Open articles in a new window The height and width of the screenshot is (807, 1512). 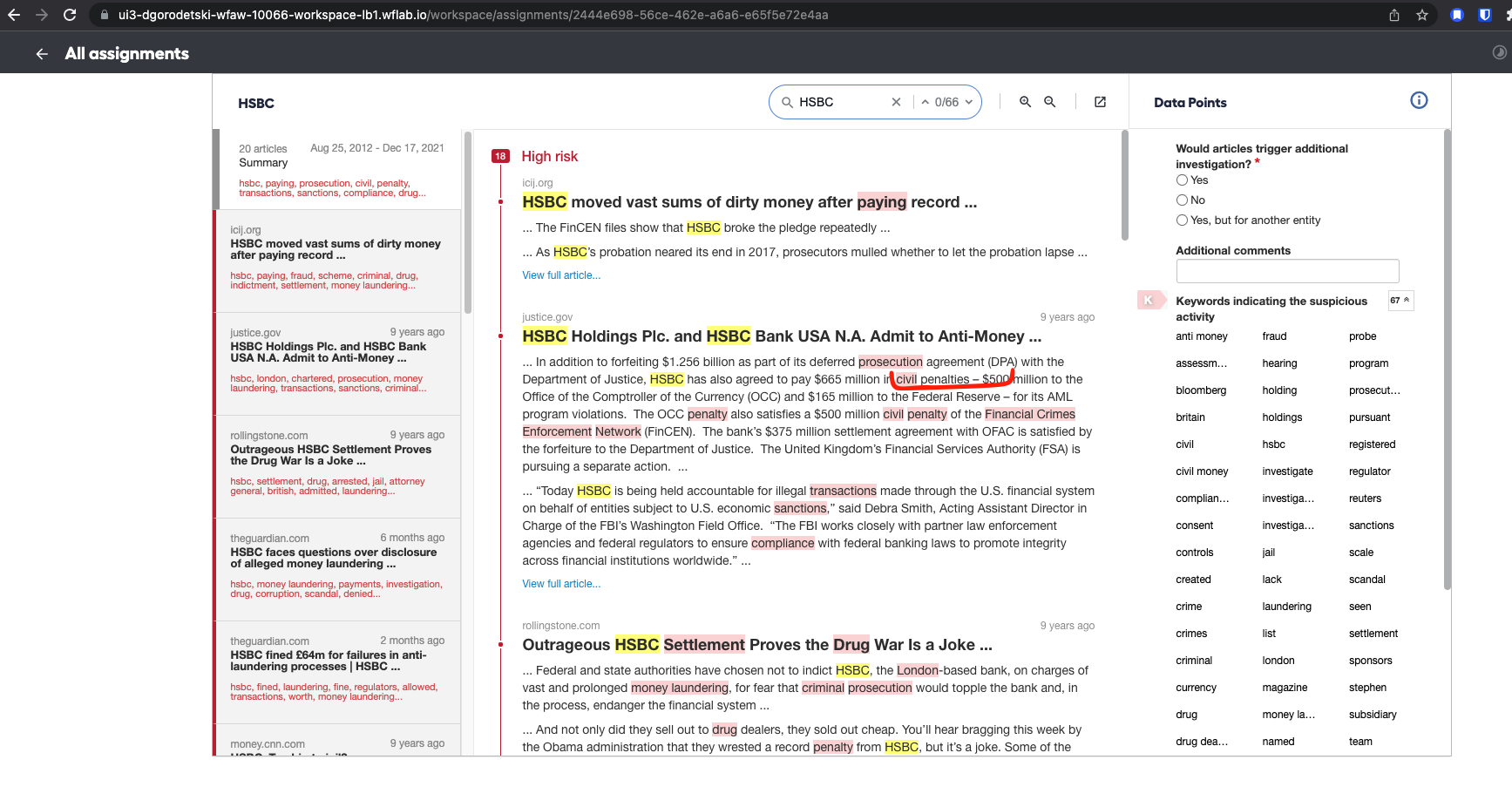click(1101, 102)
